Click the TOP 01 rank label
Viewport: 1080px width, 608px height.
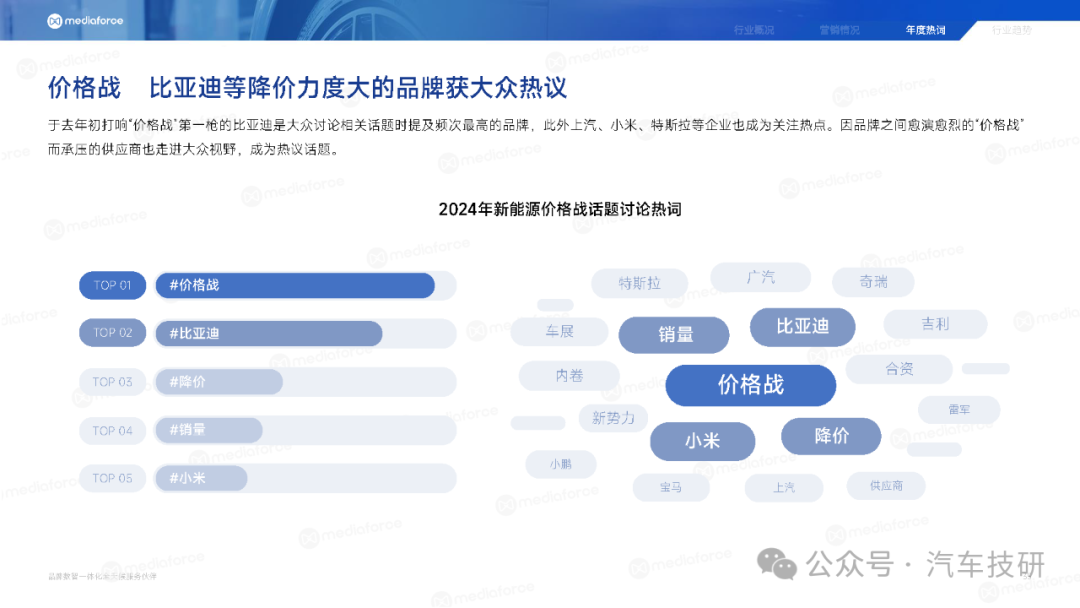pos(112,286)
